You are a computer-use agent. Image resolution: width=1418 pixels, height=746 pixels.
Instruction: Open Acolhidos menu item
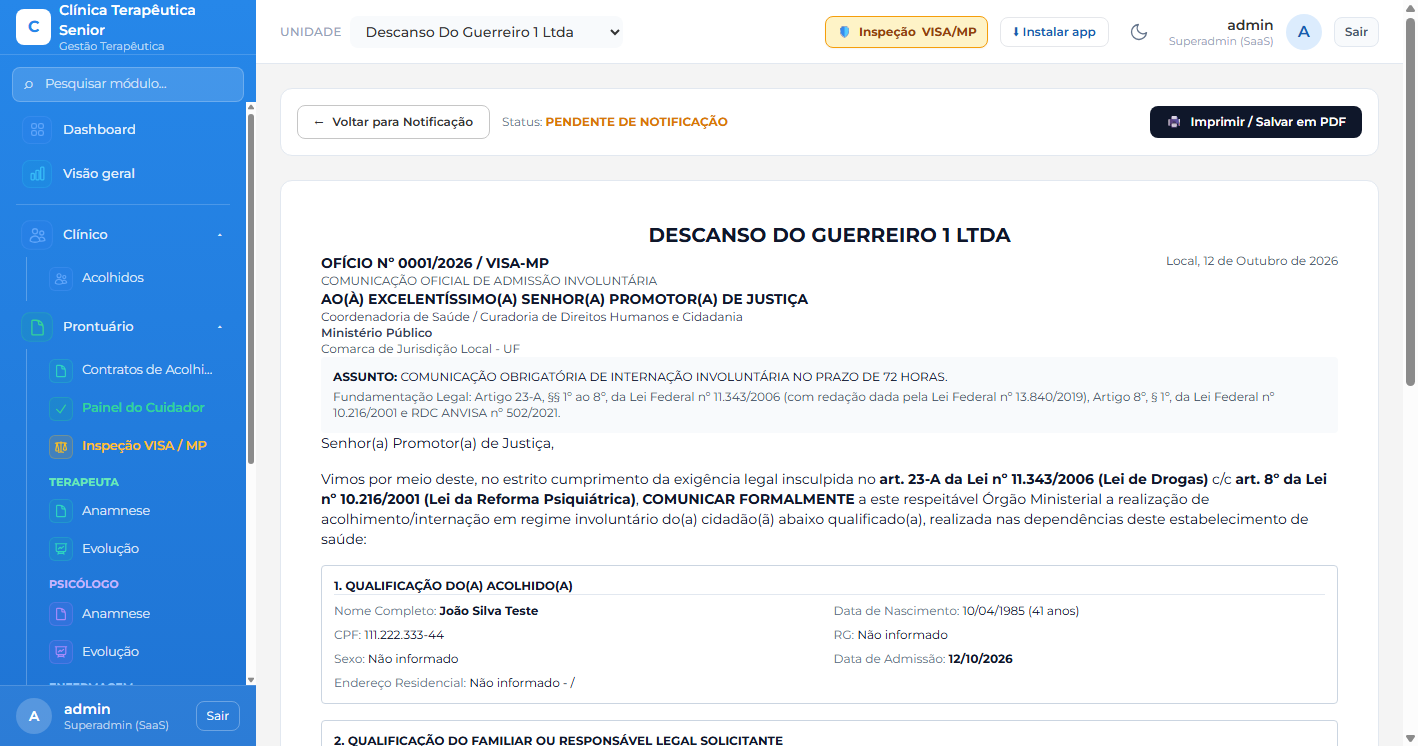click(x=136, y=278)
